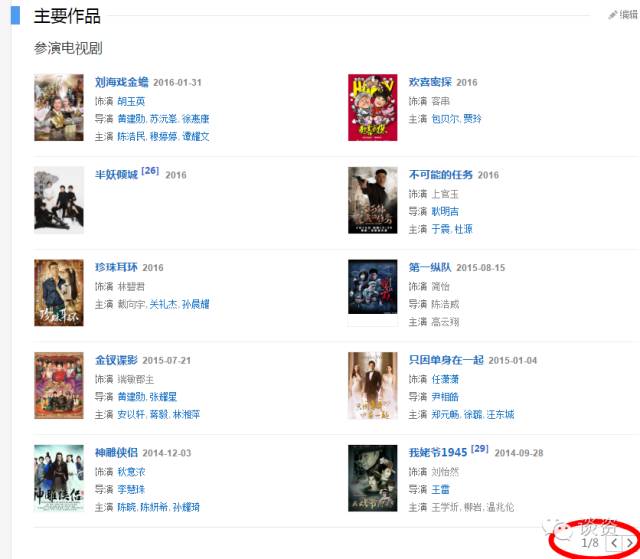Click director 耿明吉 link
The width and height of the screenshot is (640, 559).
pyautogui.click(x=445, y=211)
